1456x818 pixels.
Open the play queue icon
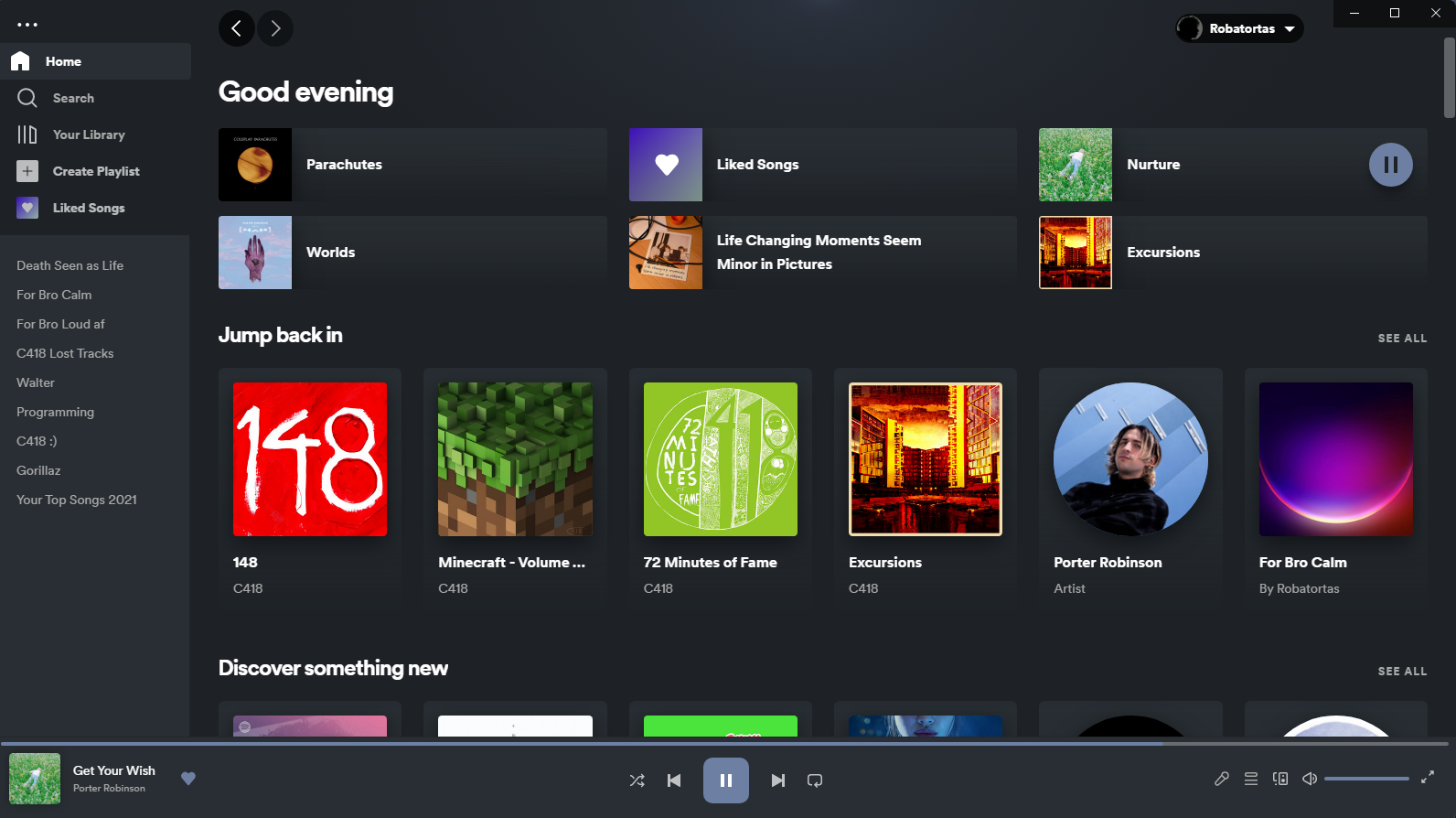(x=1251, y=779)
